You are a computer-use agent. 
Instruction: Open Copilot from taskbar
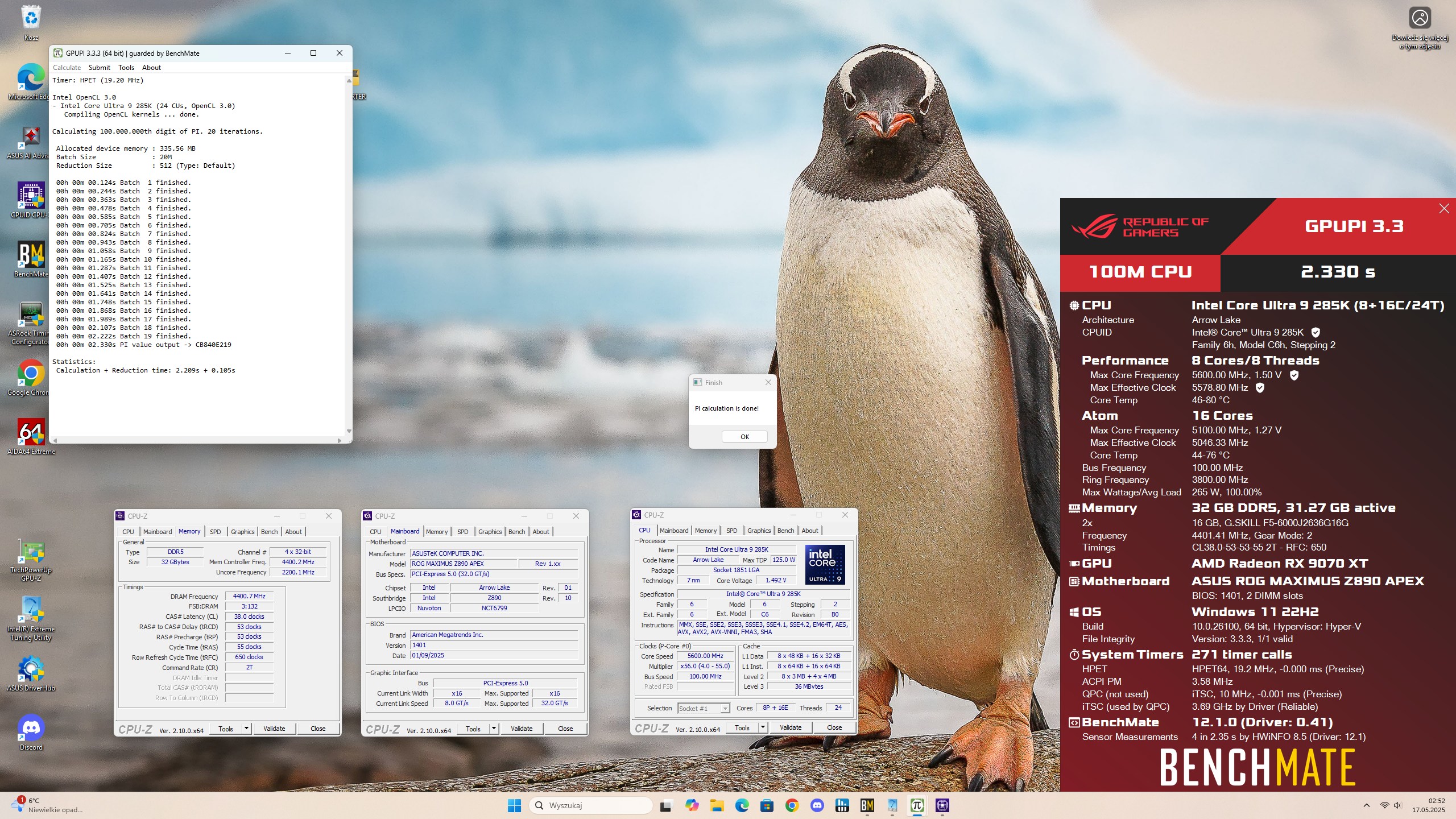[692, 805]
